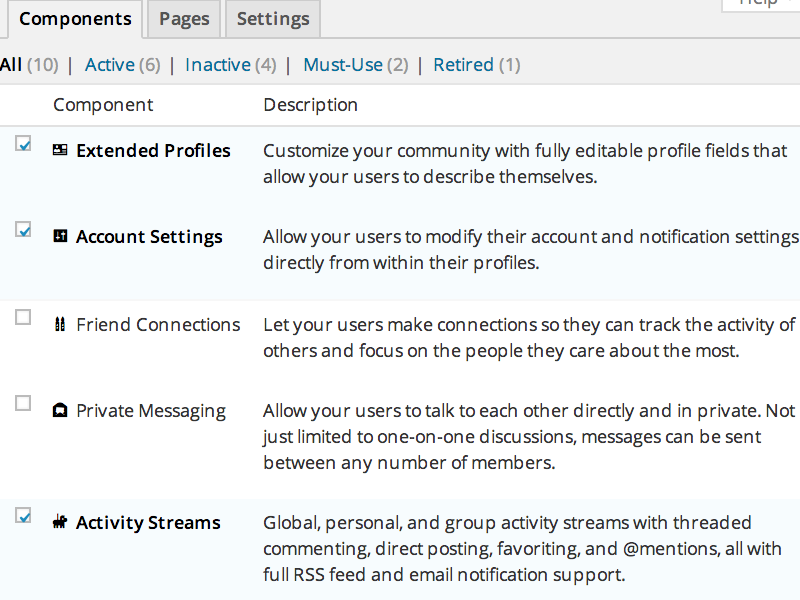
Task: Click the Activity Streams component icon
Action: 60,522
